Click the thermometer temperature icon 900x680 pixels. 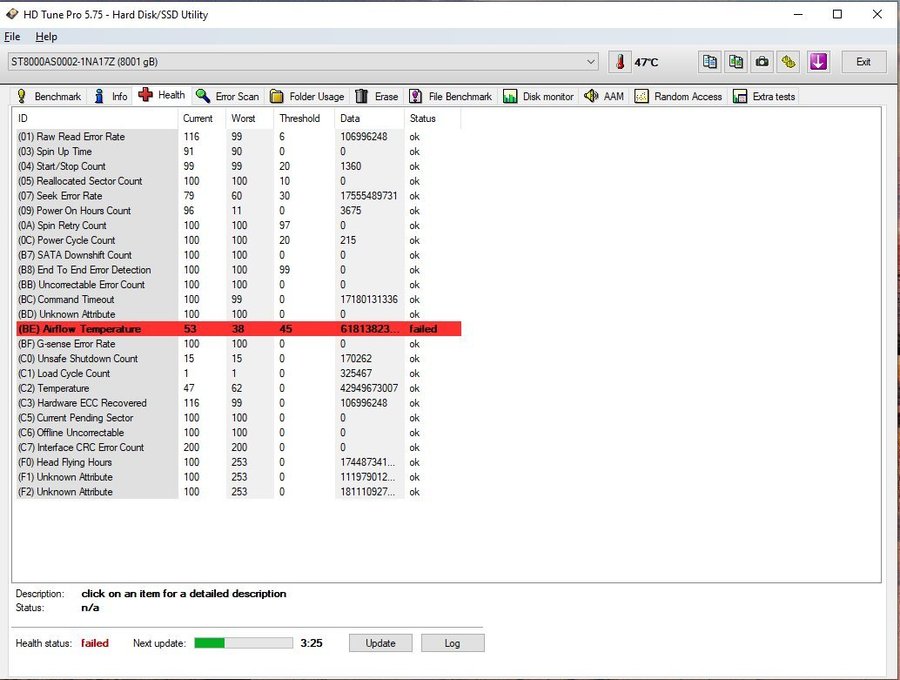(x=620, y=61)
